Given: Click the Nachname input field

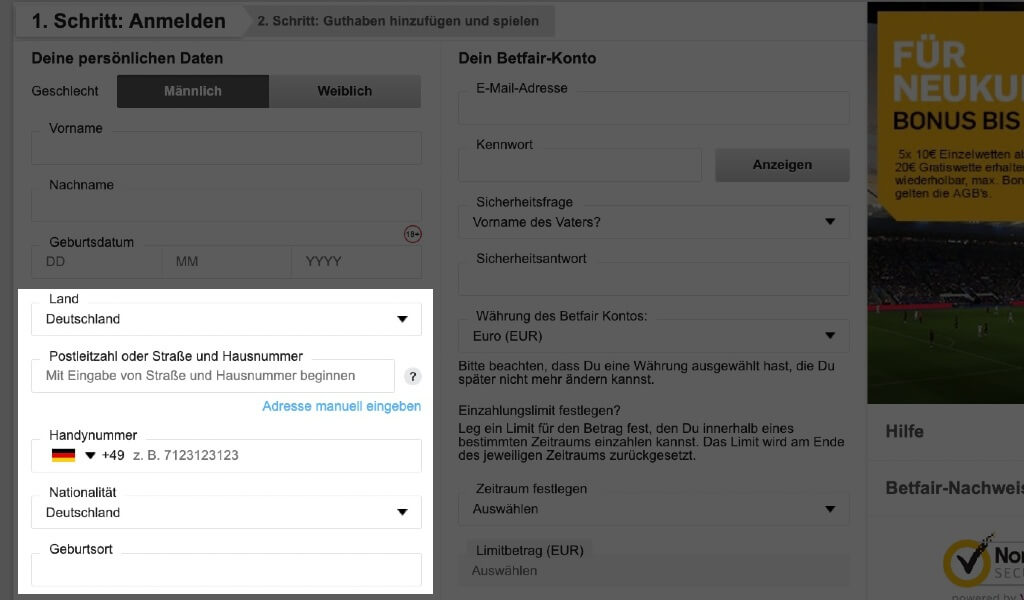Looking at the screenshot, I should [x=226, y=205].
